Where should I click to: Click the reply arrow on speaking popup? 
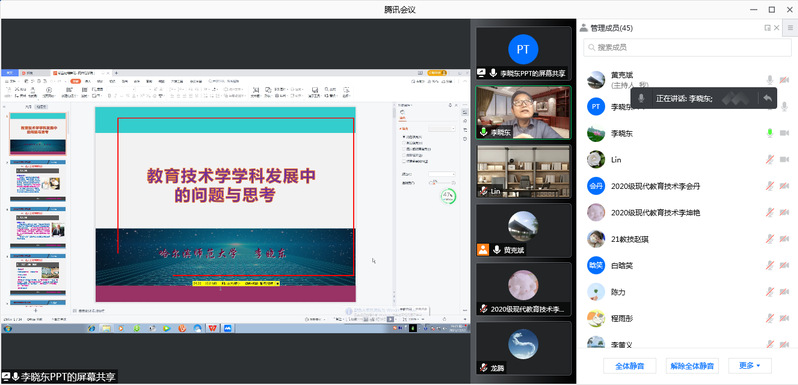pos(767,98)
